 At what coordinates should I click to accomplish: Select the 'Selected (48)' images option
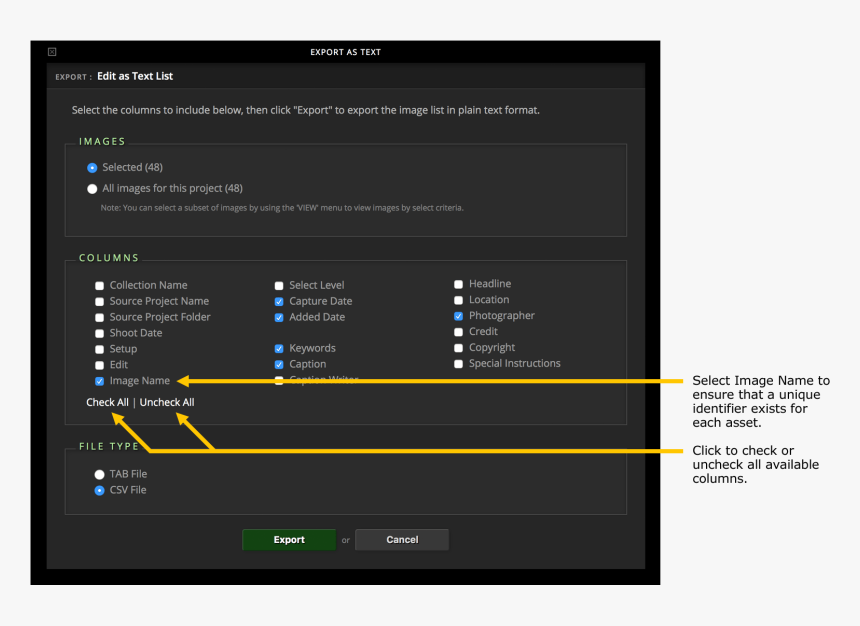[92, 168]
